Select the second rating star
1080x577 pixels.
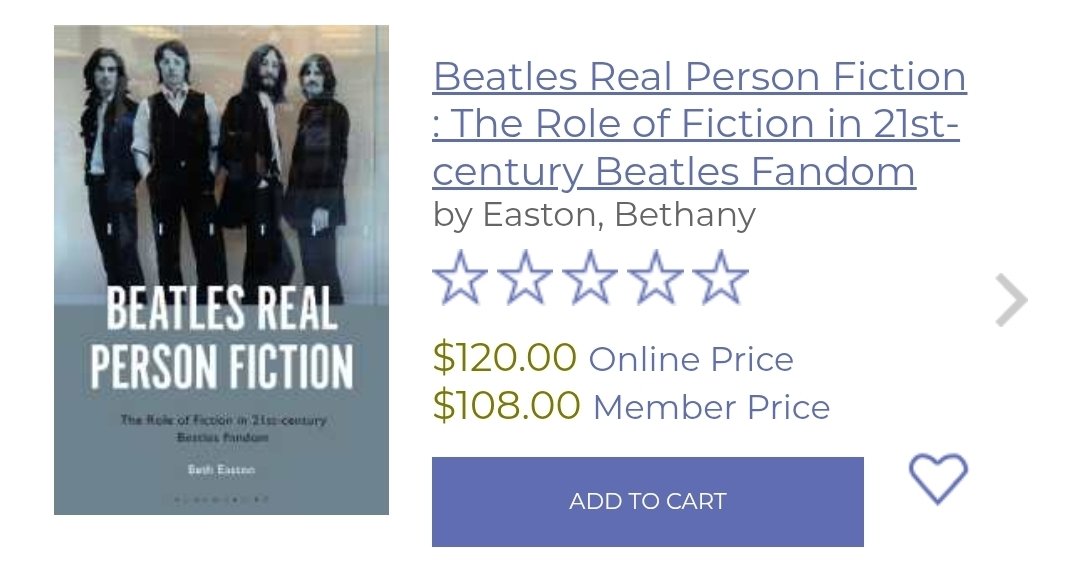525,278
